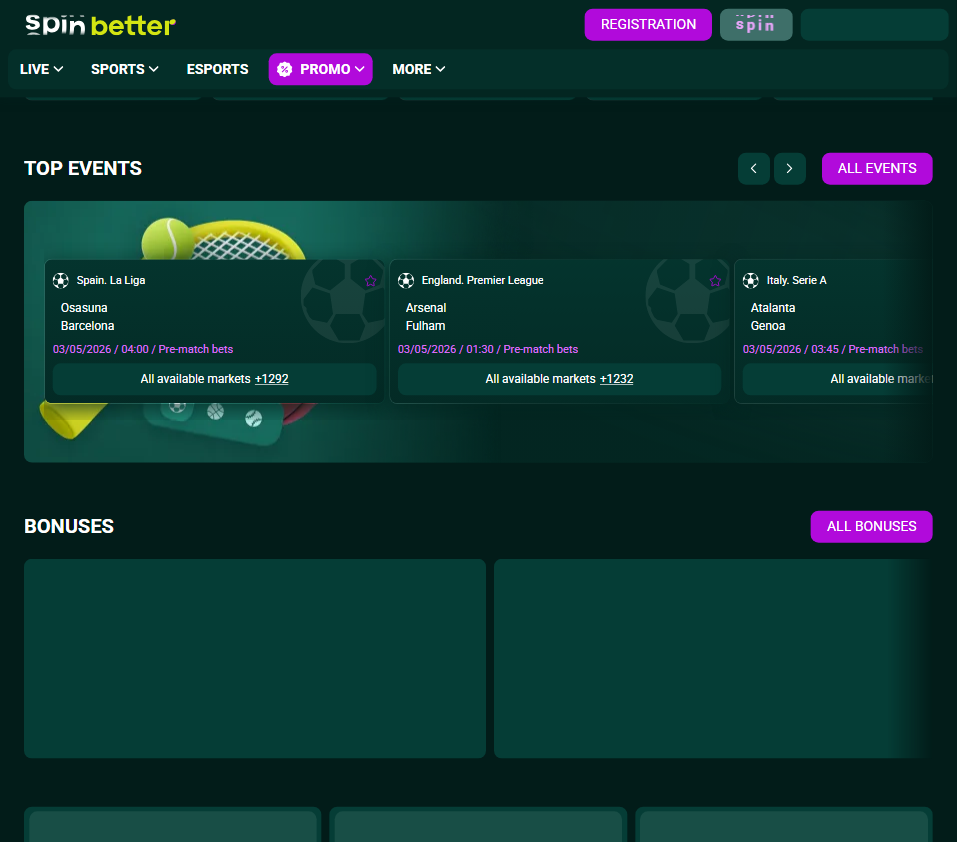Expand the SPORTS menu
This screenshot has width=957, height=842.
[125, 69]
